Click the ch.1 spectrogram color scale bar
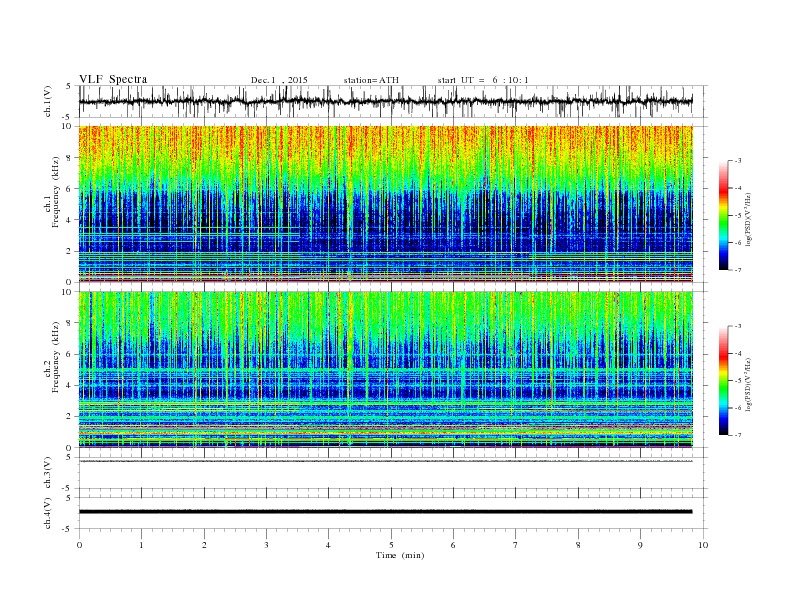 pos(723,215)
